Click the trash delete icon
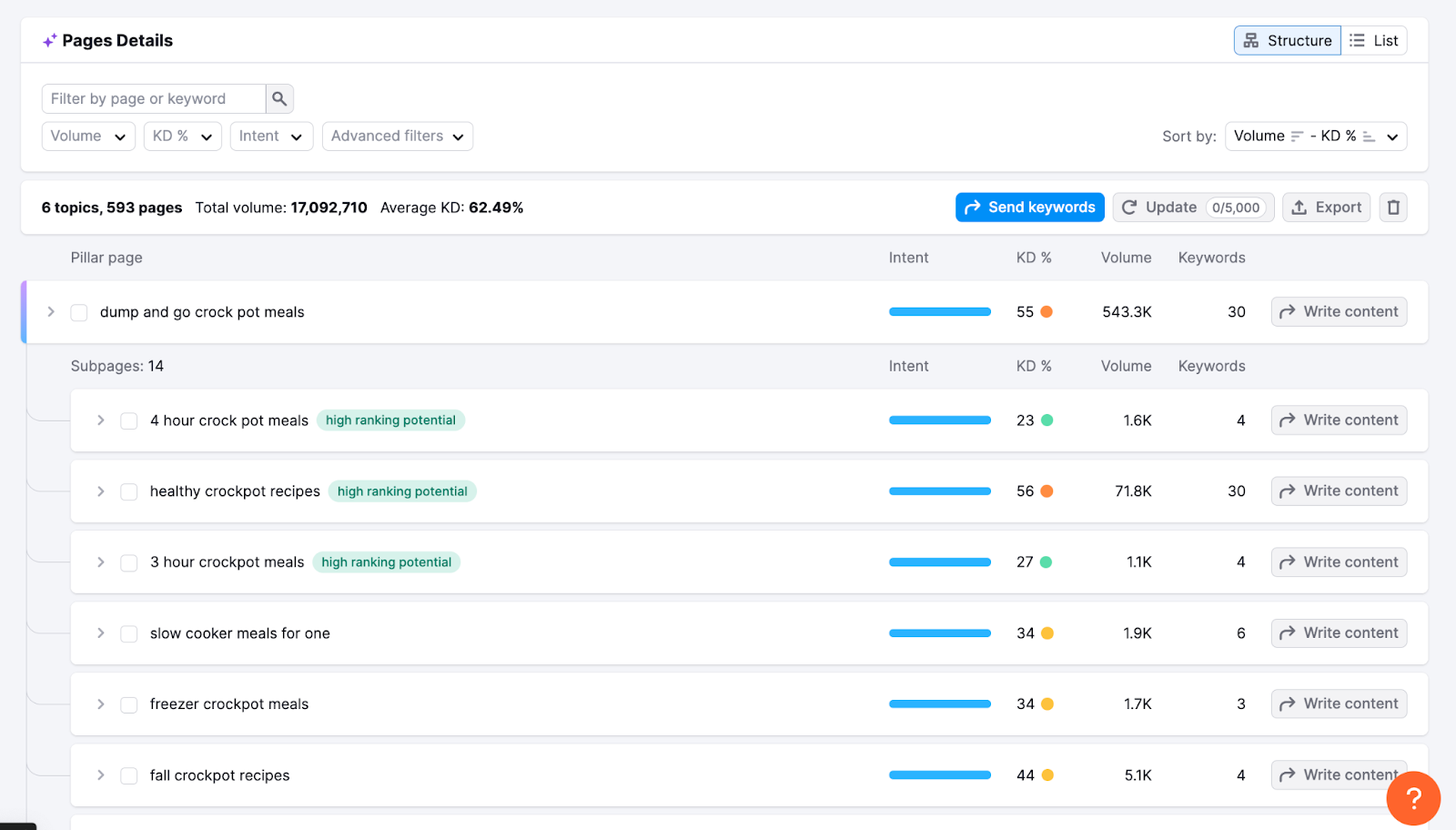This screenshot has height=830, width=1456. point(1393,207)
